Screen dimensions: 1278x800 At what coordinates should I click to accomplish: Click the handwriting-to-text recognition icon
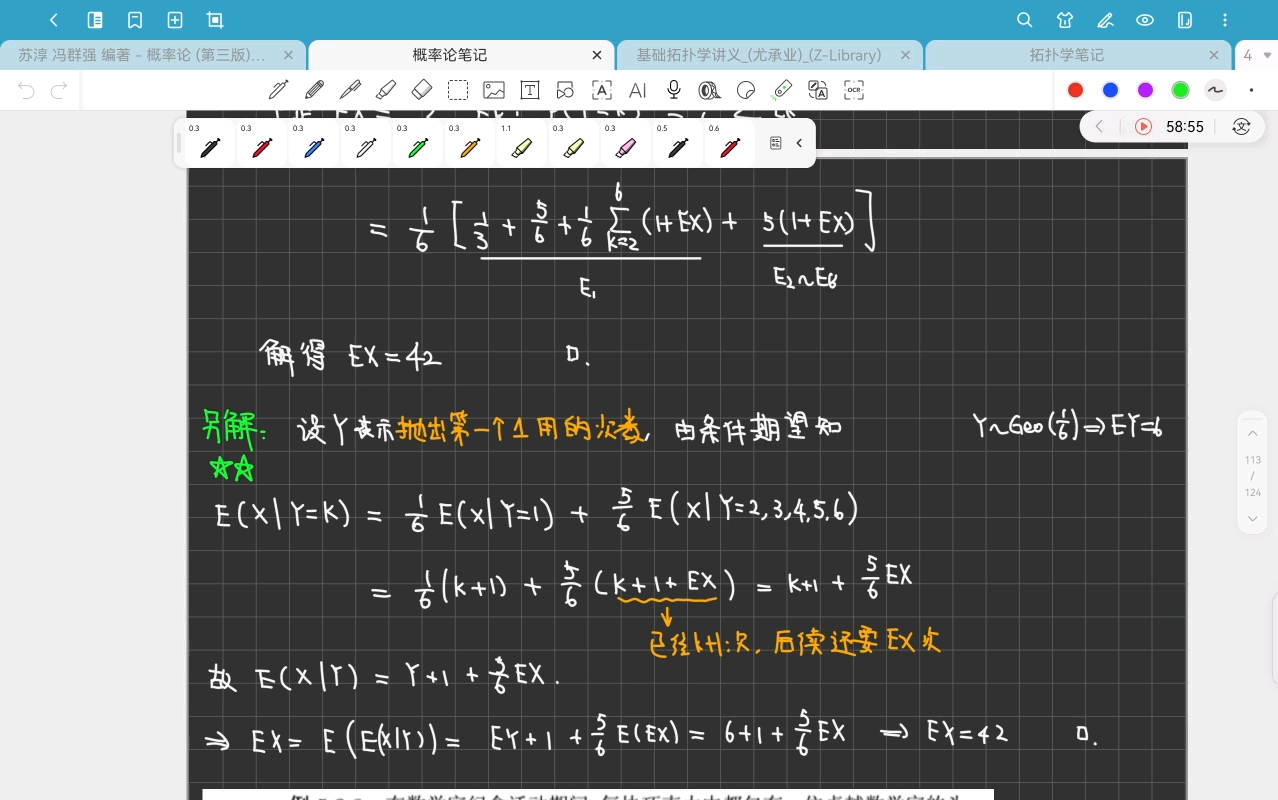(602, 90)
